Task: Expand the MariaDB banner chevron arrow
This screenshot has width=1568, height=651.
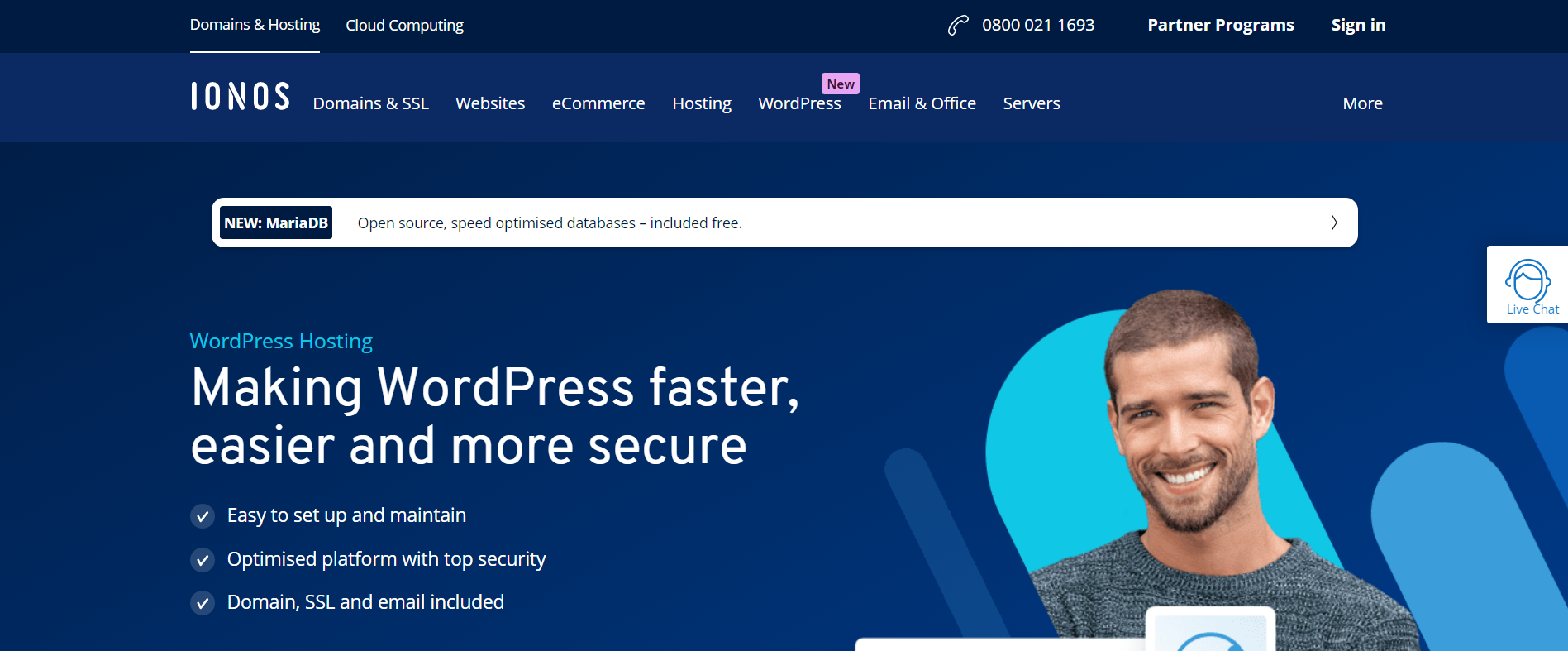Action: [x=1333, y=223]
